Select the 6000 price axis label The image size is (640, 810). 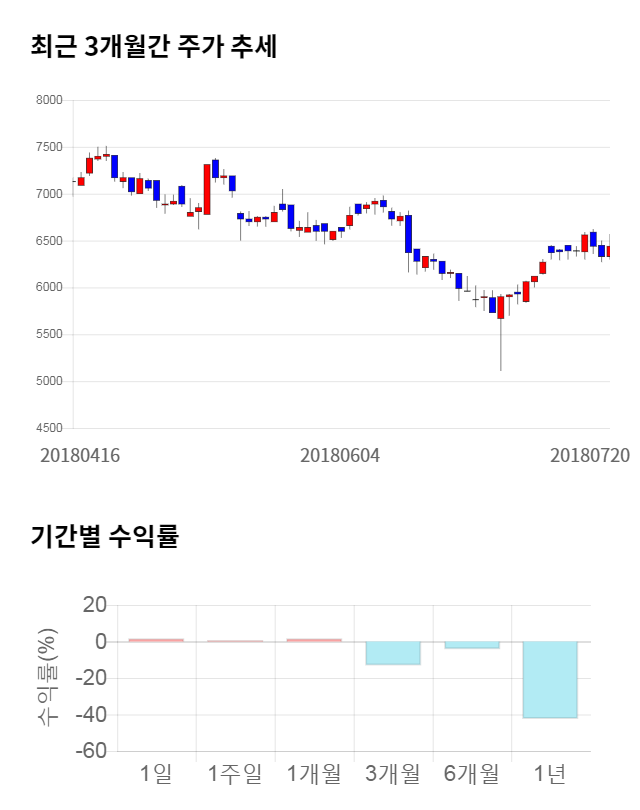(49, 288)
